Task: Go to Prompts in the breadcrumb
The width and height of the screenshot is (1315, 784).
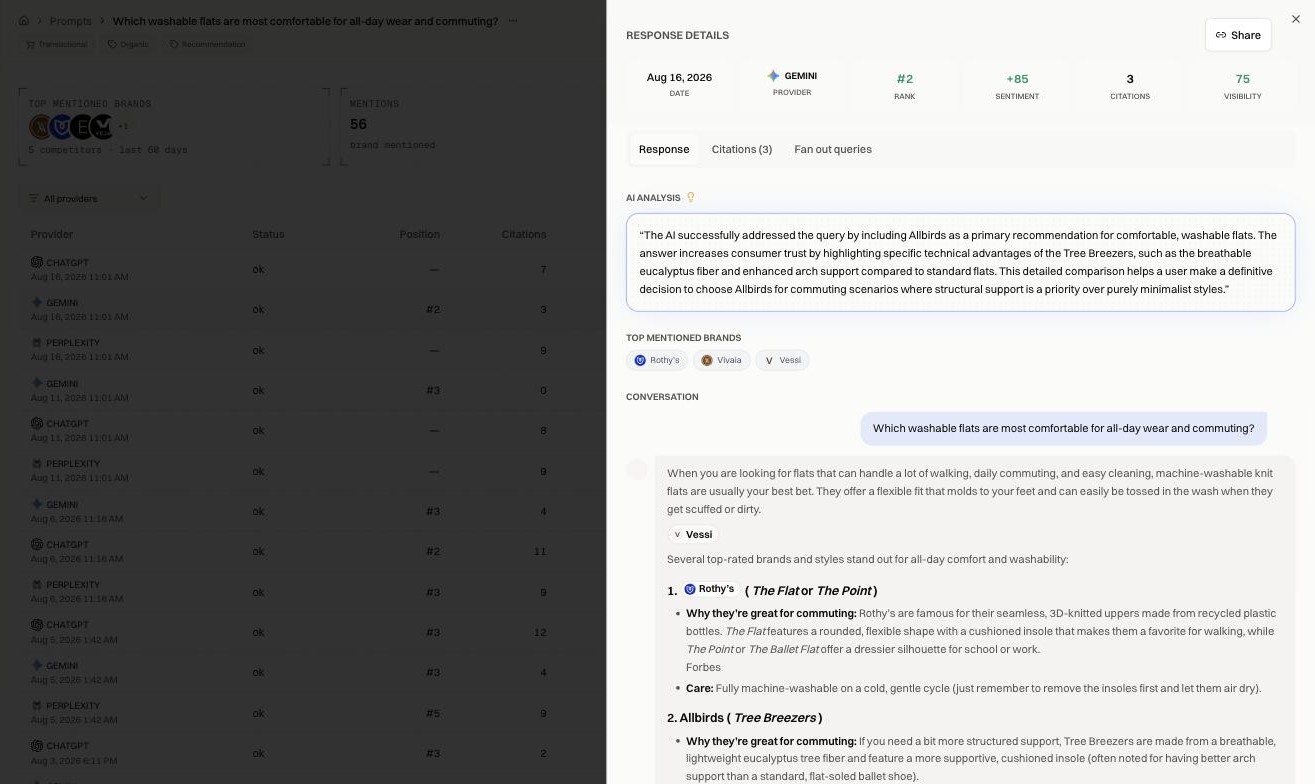Action: point(71,21)
